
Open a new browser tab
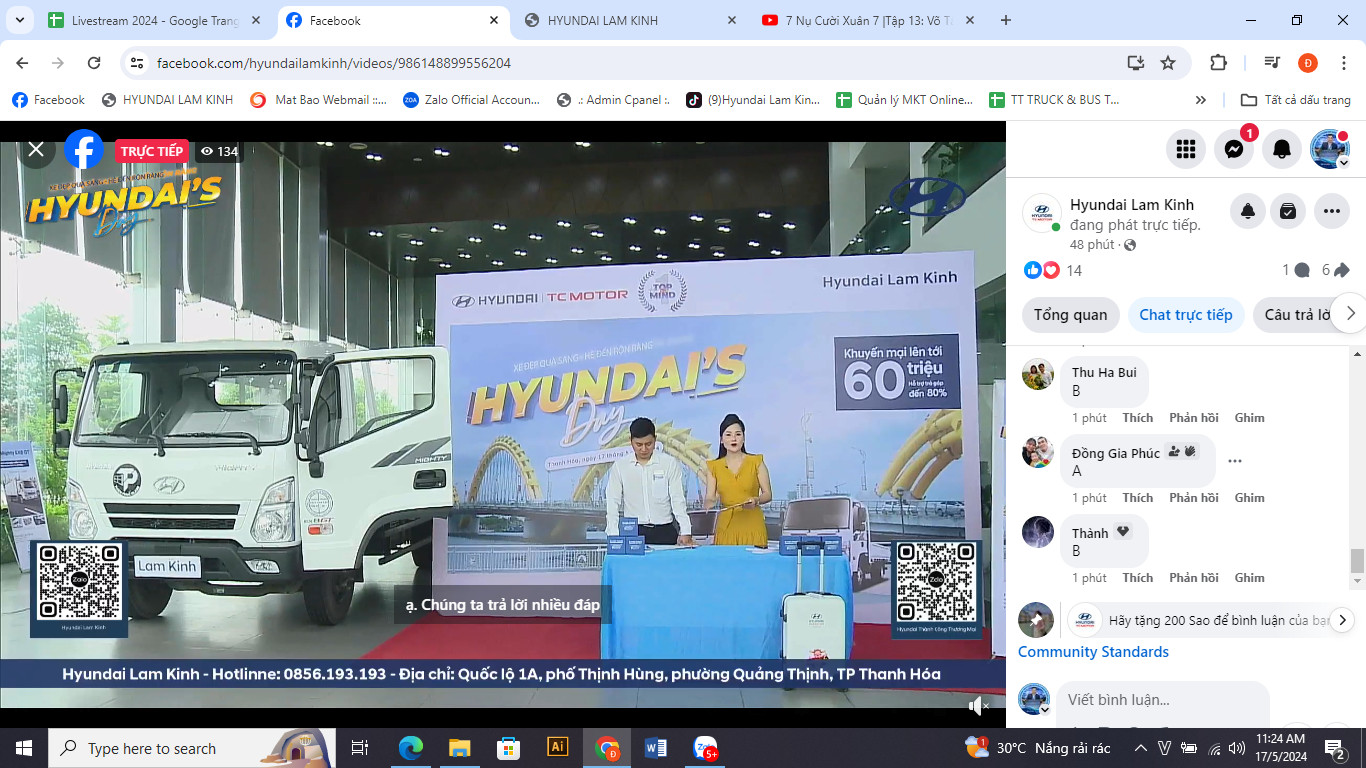[1006, 20]
